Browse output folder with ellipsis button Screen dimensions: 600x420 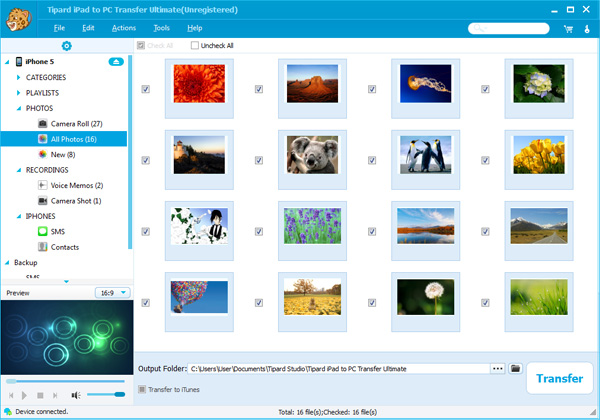(x=497, y=368)
